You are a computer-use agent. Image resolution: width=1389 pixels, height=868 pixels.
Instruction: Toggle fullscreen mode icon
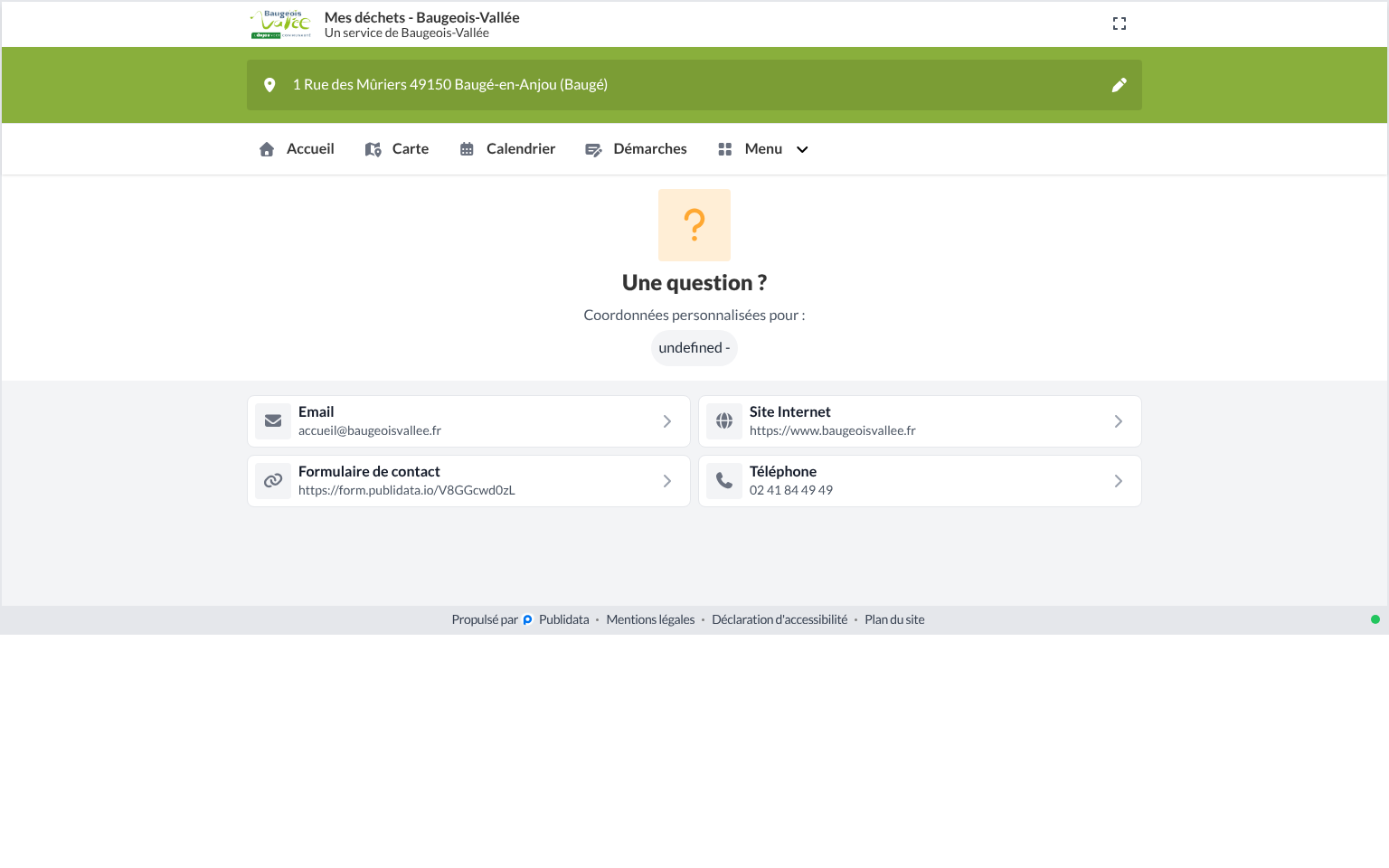(x=1120, y=24)
